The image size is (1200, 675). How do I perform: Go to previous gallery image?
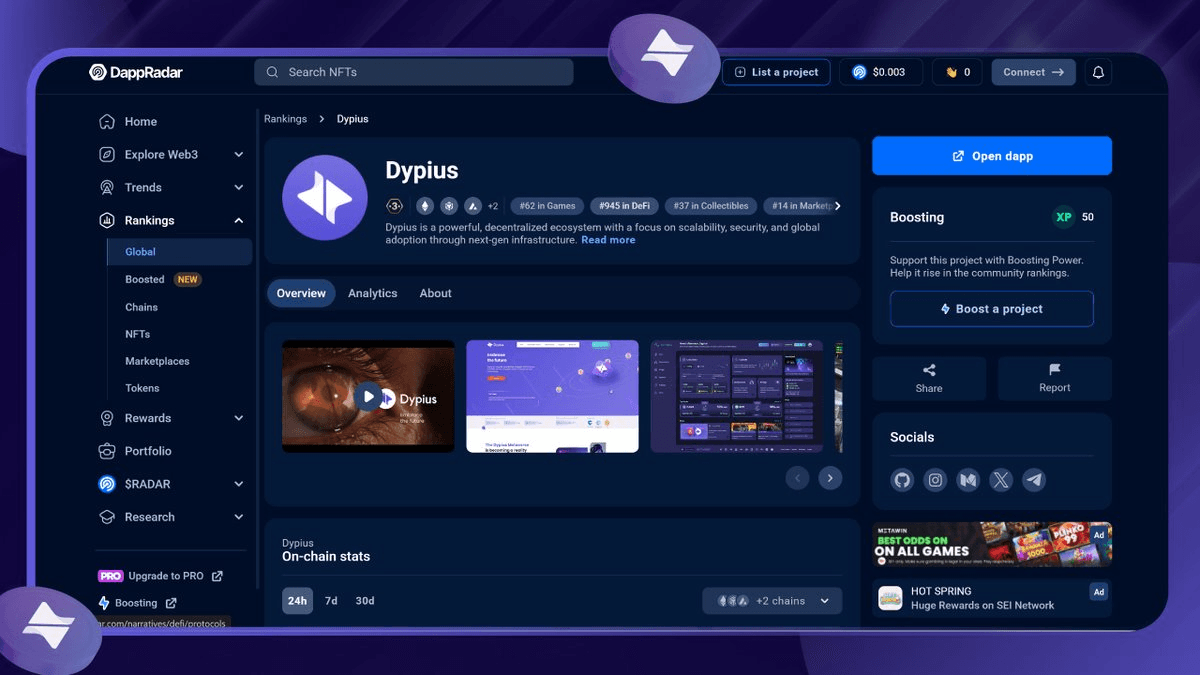pyautogui.click(x=797, y=478)
